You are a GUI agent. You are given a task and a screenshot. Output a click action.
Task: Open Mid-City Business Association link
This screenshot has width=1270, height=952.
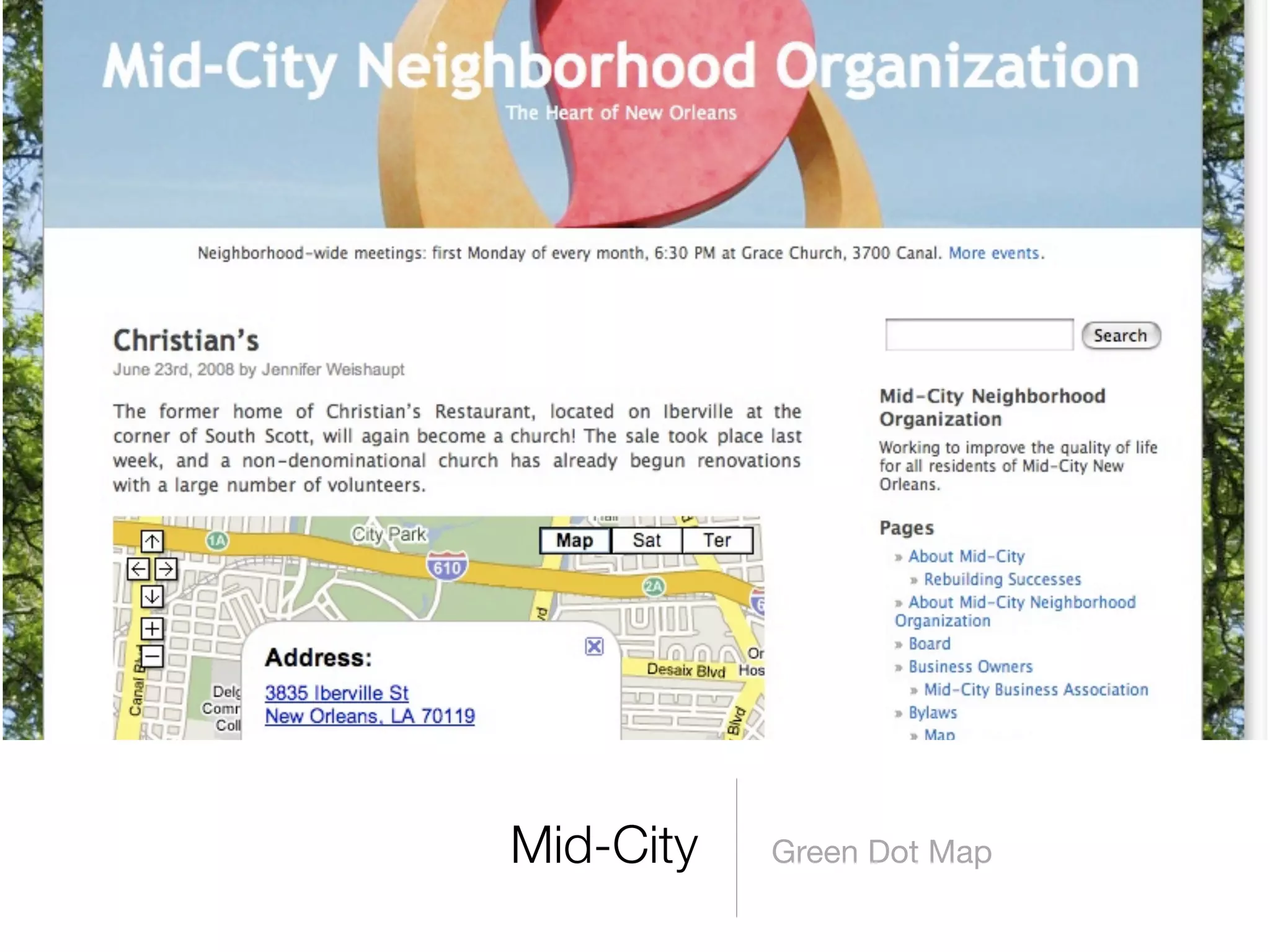1036,690
